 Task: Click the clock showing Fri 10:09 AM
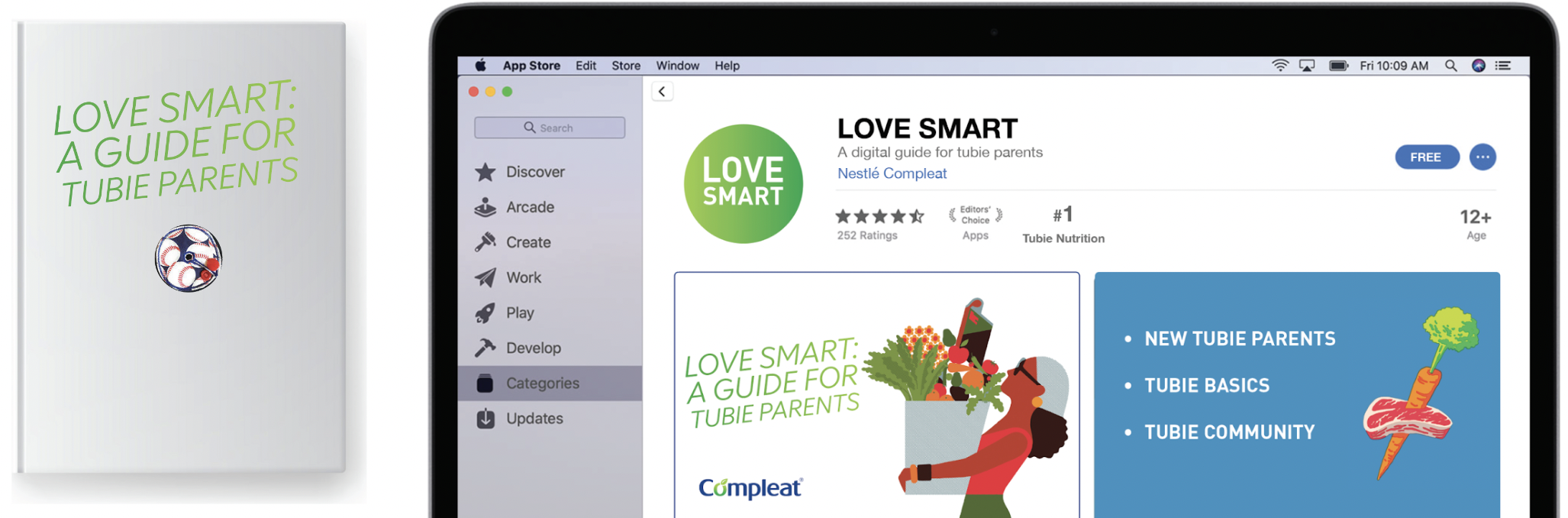(x=1394, y=66)
